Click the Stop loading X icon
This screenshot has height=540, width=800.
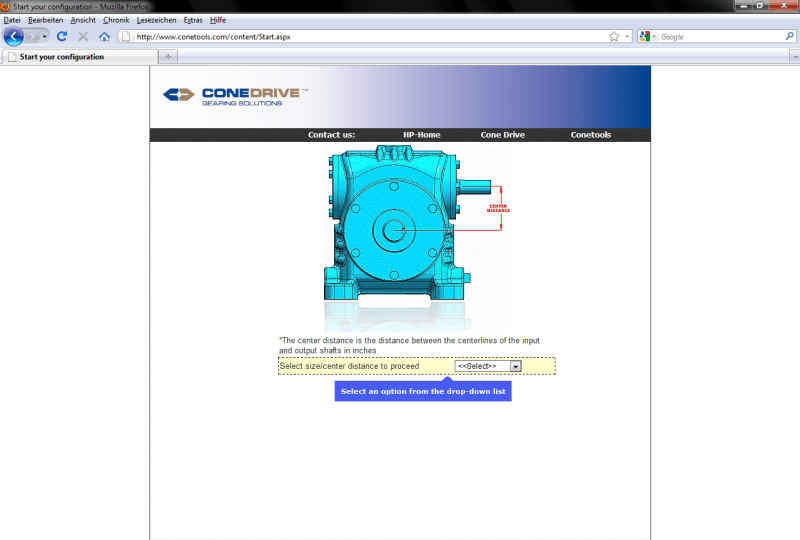point(83,36)
